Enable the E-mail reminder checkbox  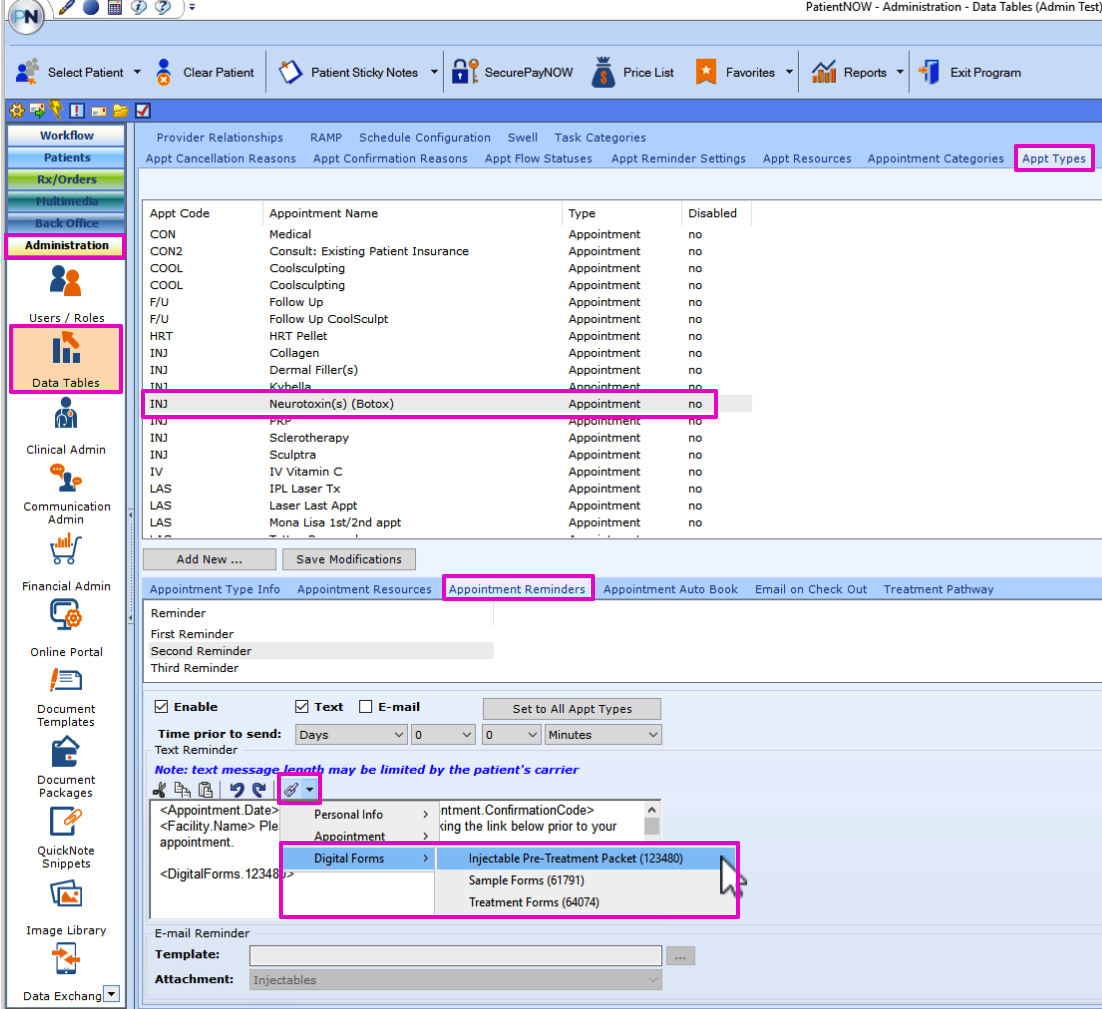[364, 706]
